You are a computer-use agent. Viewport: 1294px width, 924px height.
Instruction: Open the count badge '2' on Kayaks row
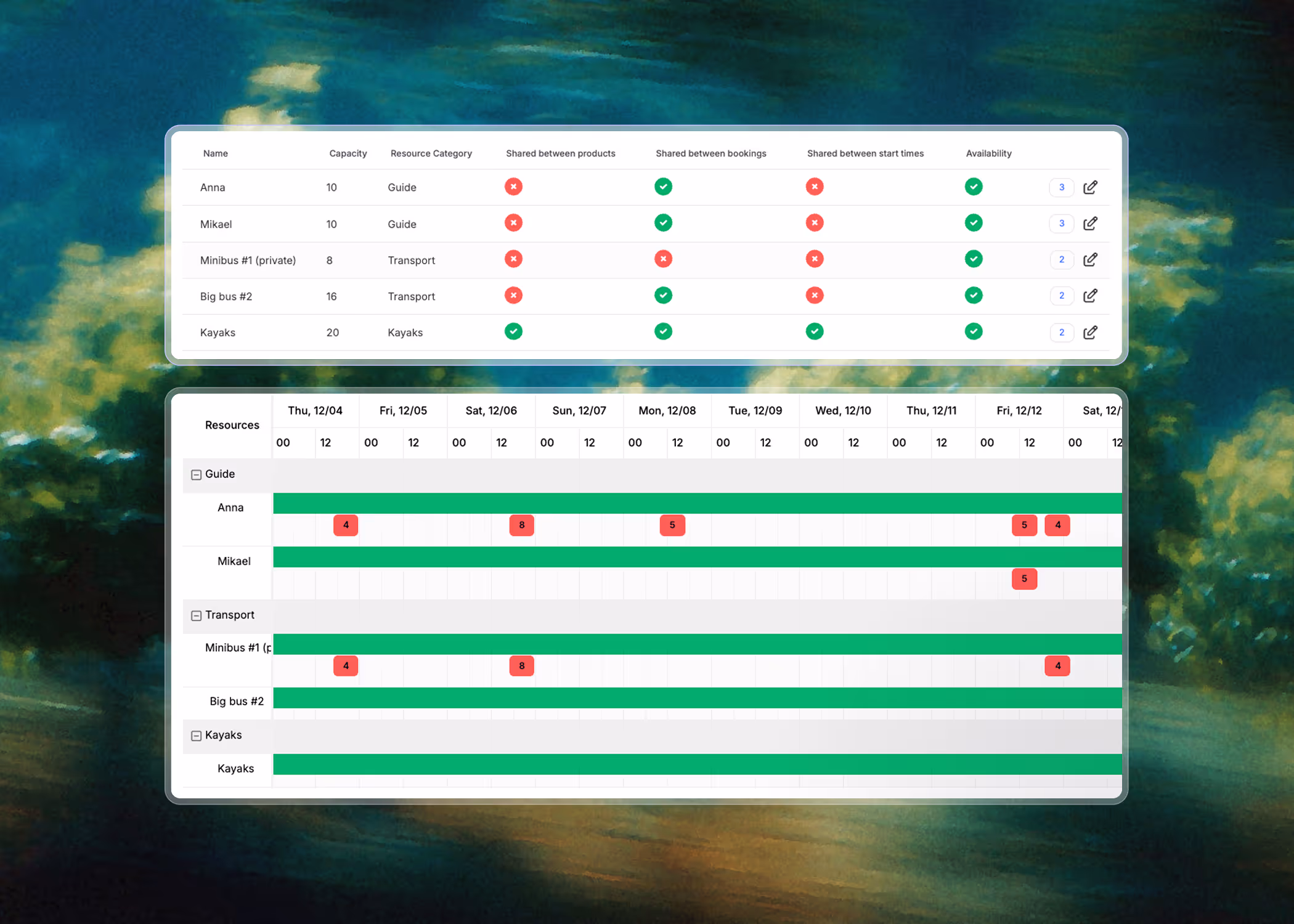click(x=1061, y=332)
